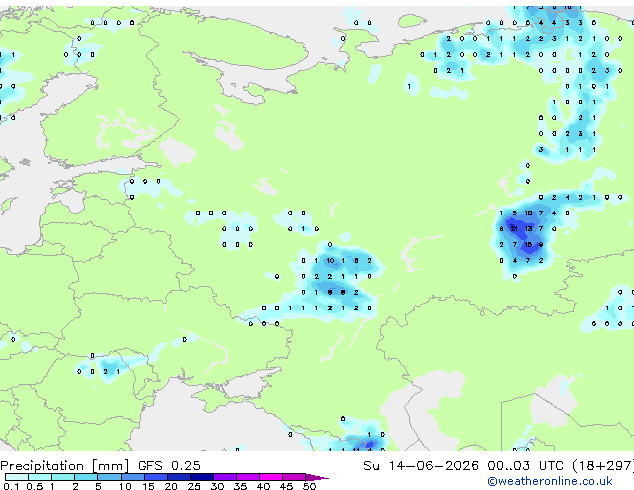Click the 45–50 mm legend swatch

pyautogui.click(x=294, y=477)
